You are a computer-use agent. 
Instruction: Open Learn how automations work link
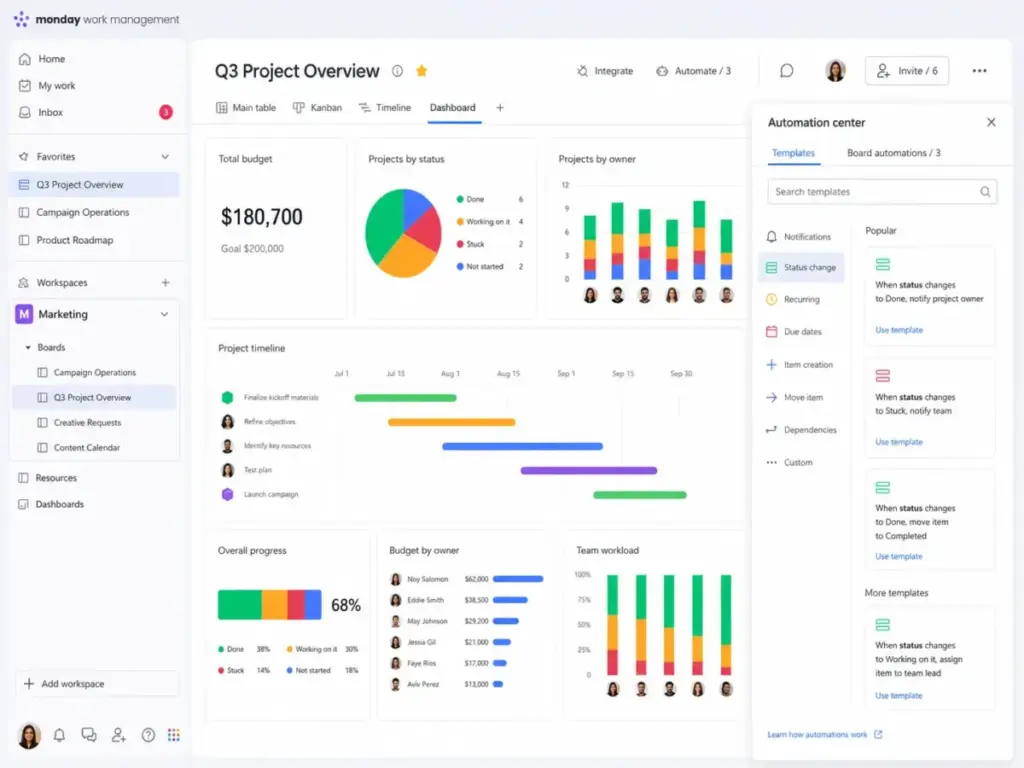pos(825,735)
